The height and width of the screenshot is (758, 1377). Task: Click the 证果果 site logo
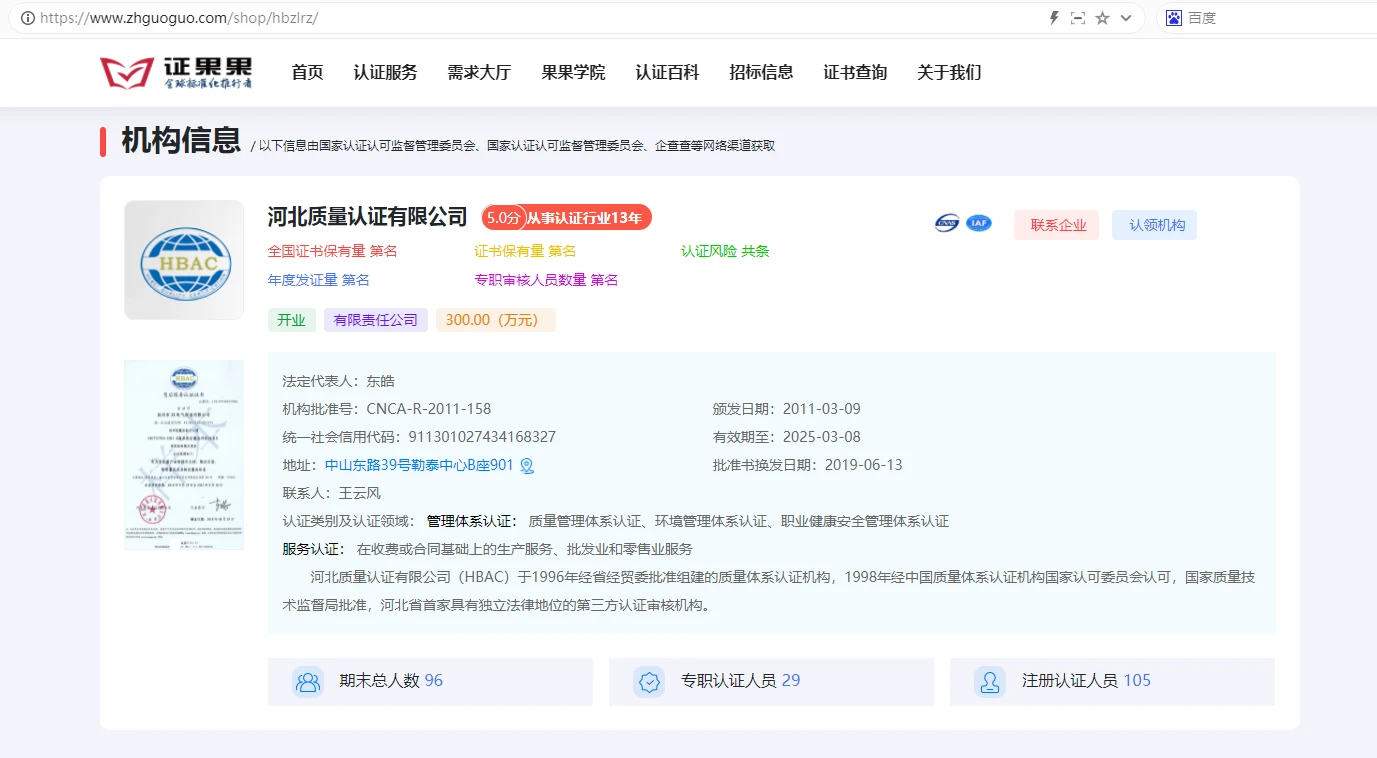coord(176,73)
